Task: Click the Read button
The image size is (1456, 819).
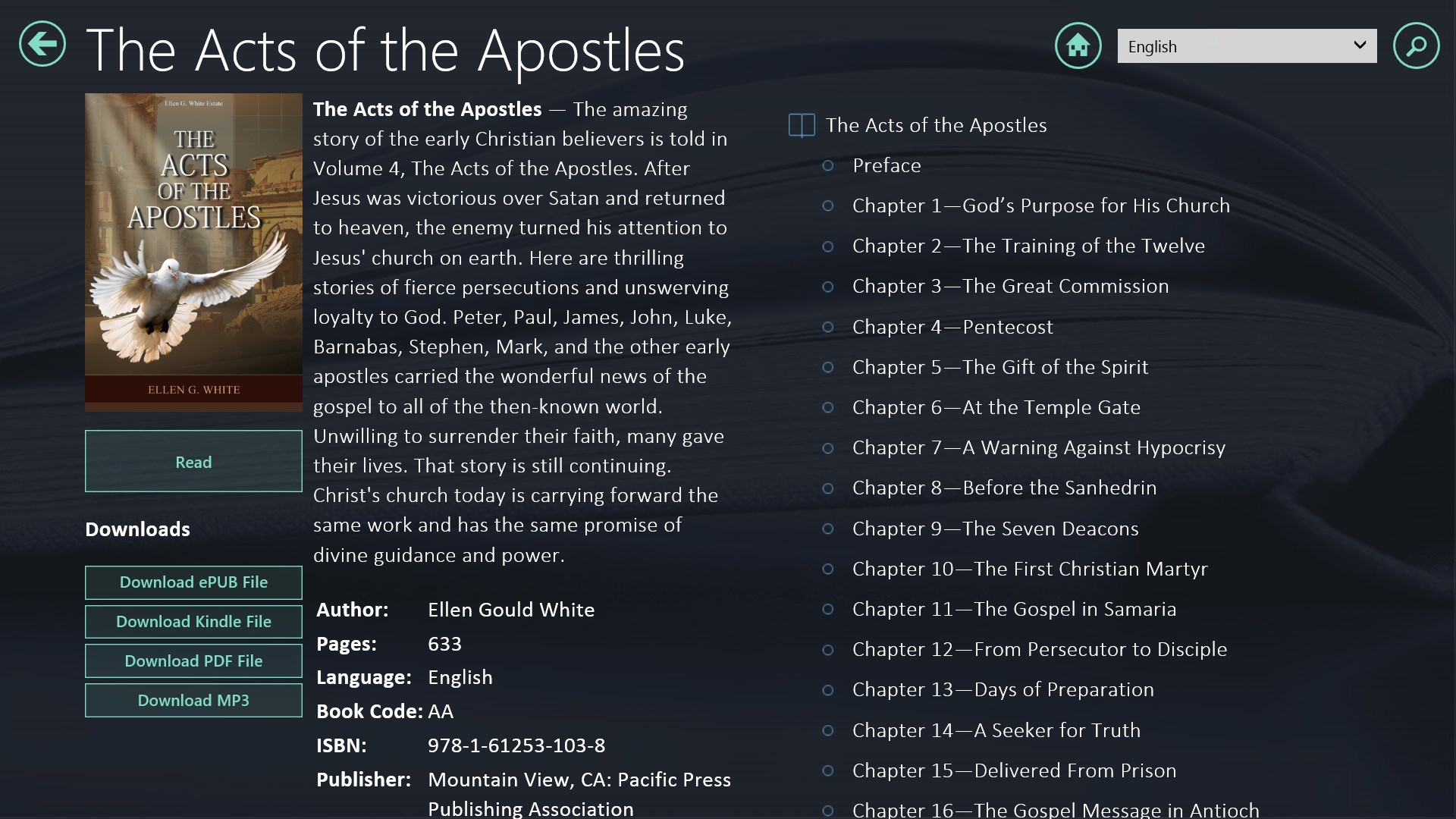Action: [x=193, y=461]
